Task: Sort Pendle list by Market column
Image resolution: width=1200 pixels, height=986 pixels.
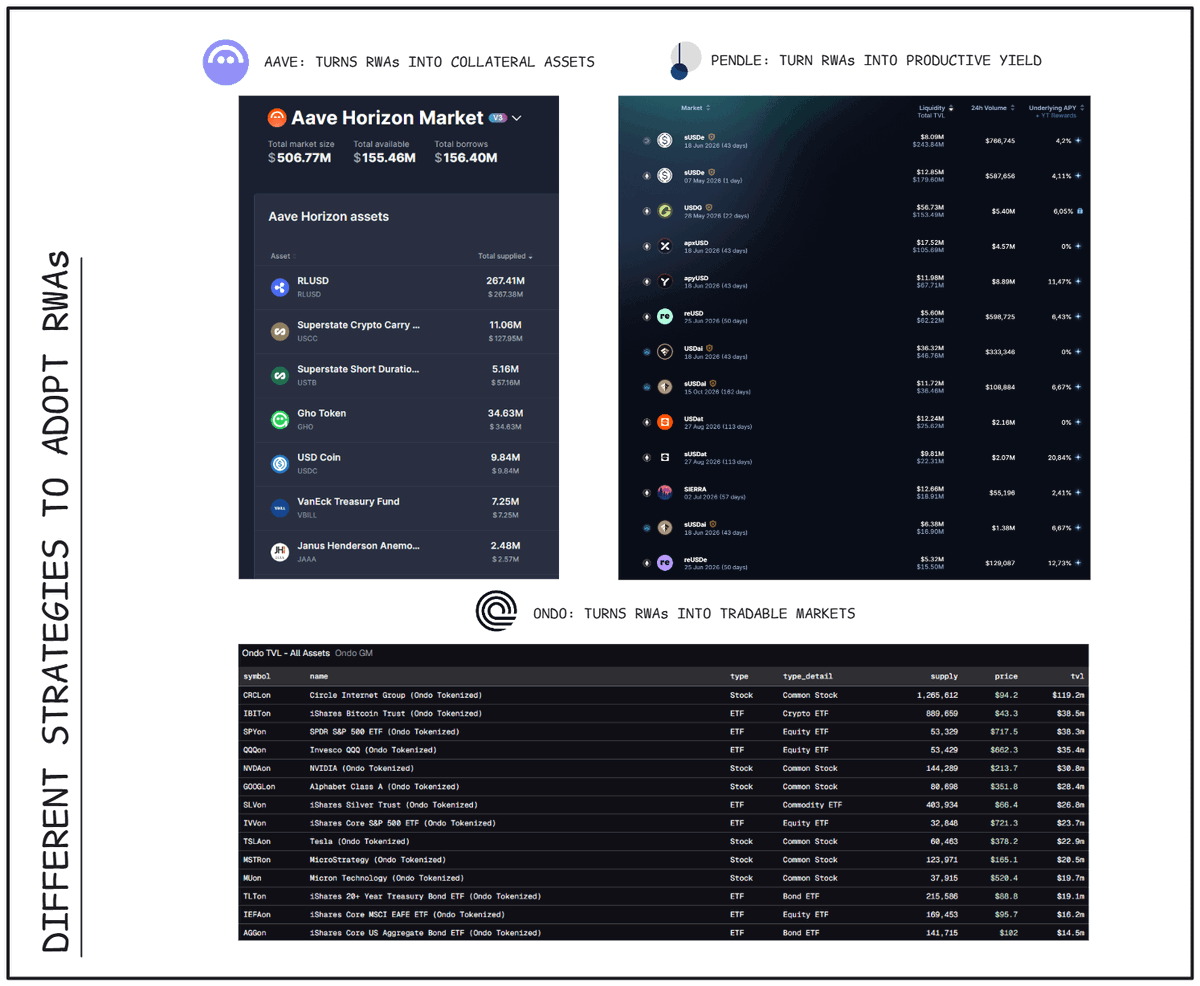Action: click(x=696, y=107)
